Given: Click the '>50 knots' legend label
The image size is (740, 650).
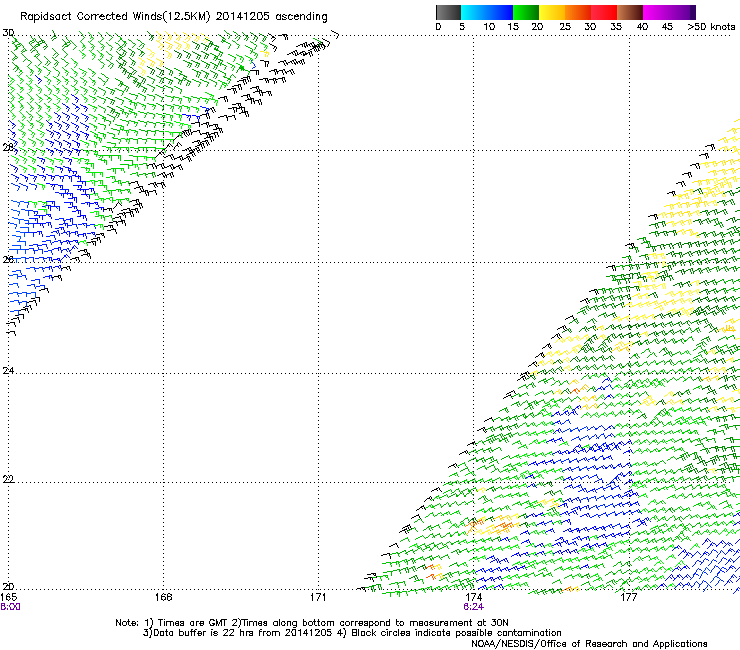Looking at the screenshot, I should point(711,27).
